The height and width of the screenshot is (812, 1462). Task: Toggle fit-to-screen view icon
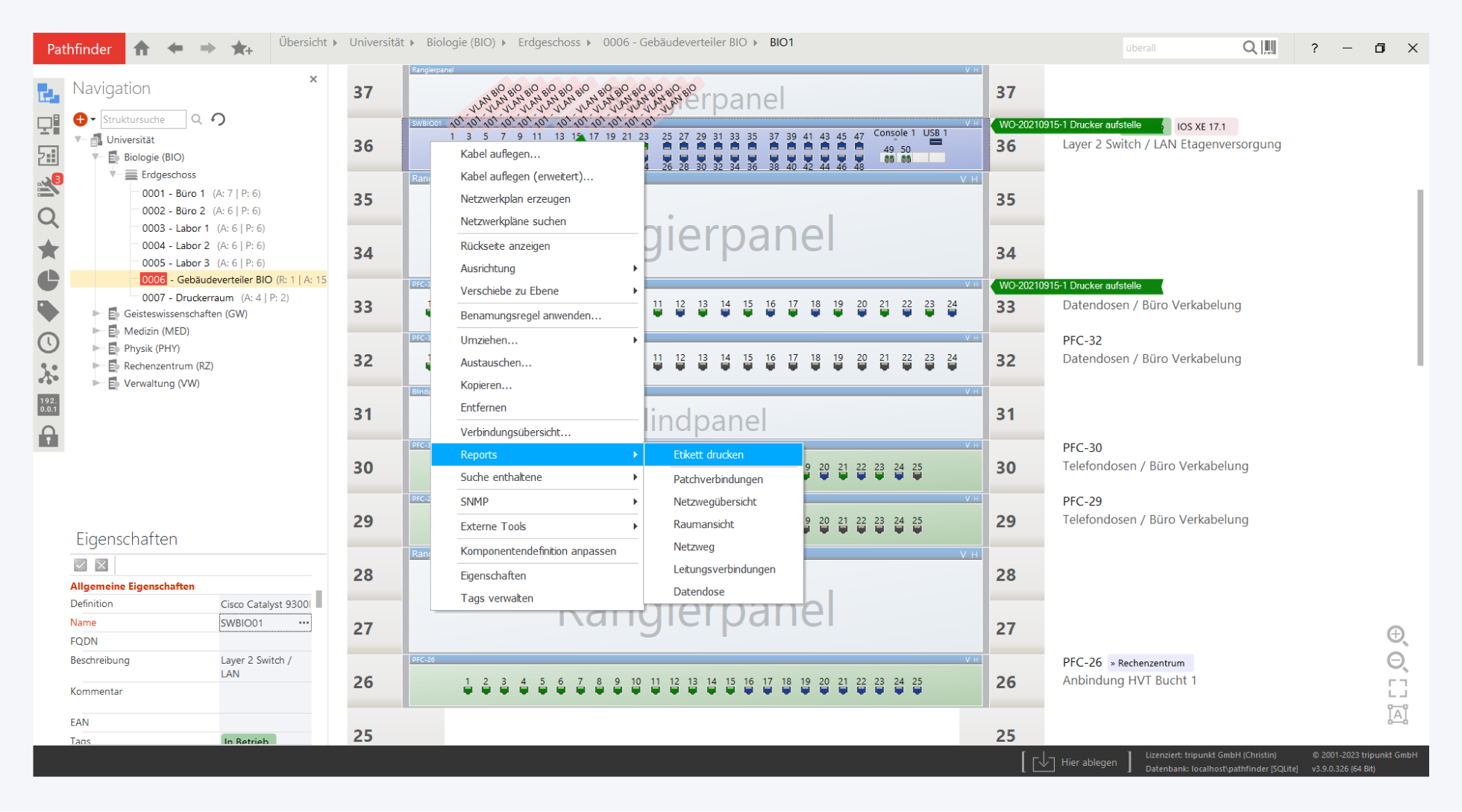coord(1397,687)
